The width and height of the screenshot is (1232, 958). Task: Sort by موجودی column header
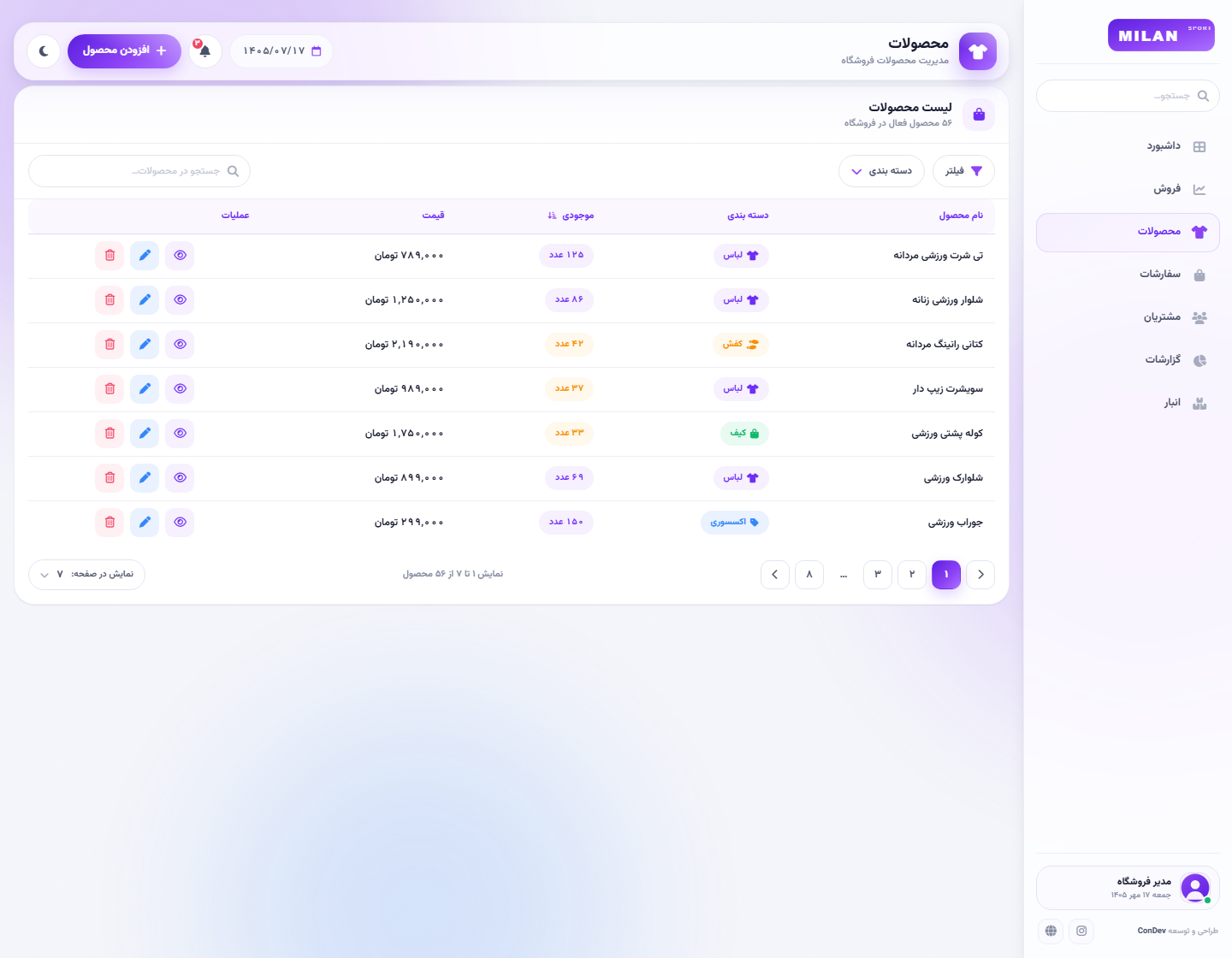[571, 216]
